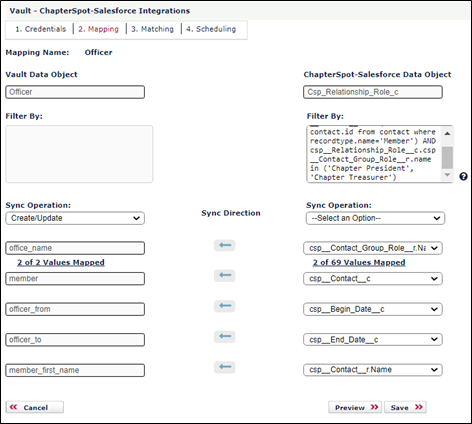Click the filter scrollbar up arrow
This screenshot has width=472, height=424.
[447, 133]
